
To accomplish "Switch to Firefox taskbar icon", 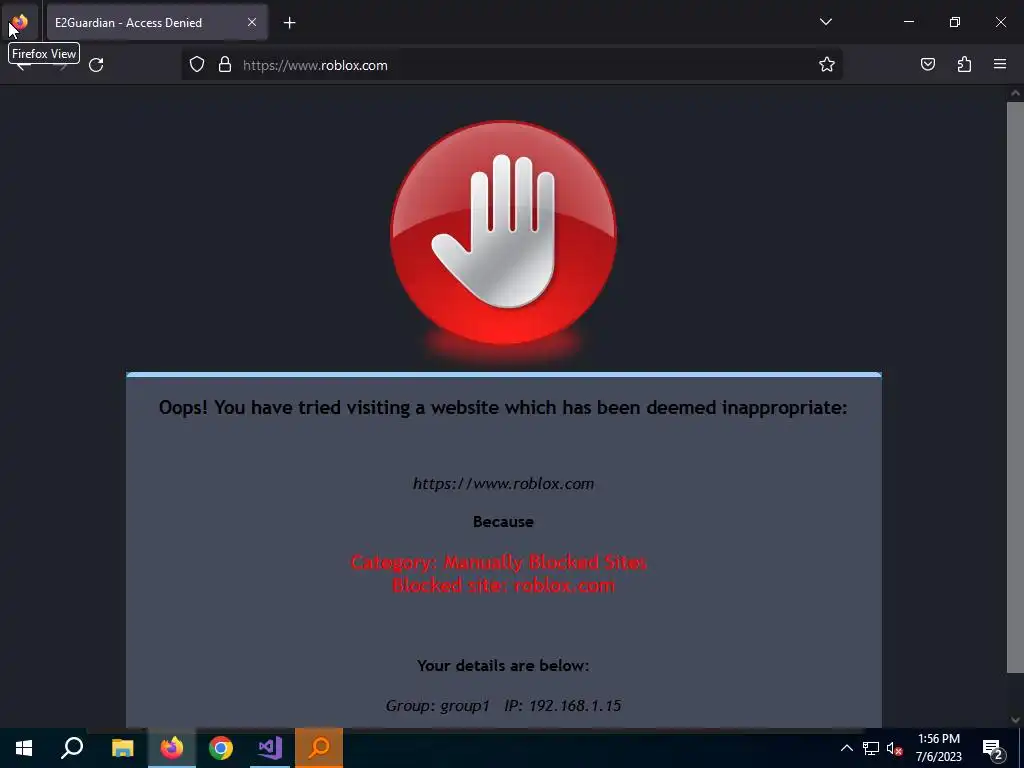I will pos(172,748).
